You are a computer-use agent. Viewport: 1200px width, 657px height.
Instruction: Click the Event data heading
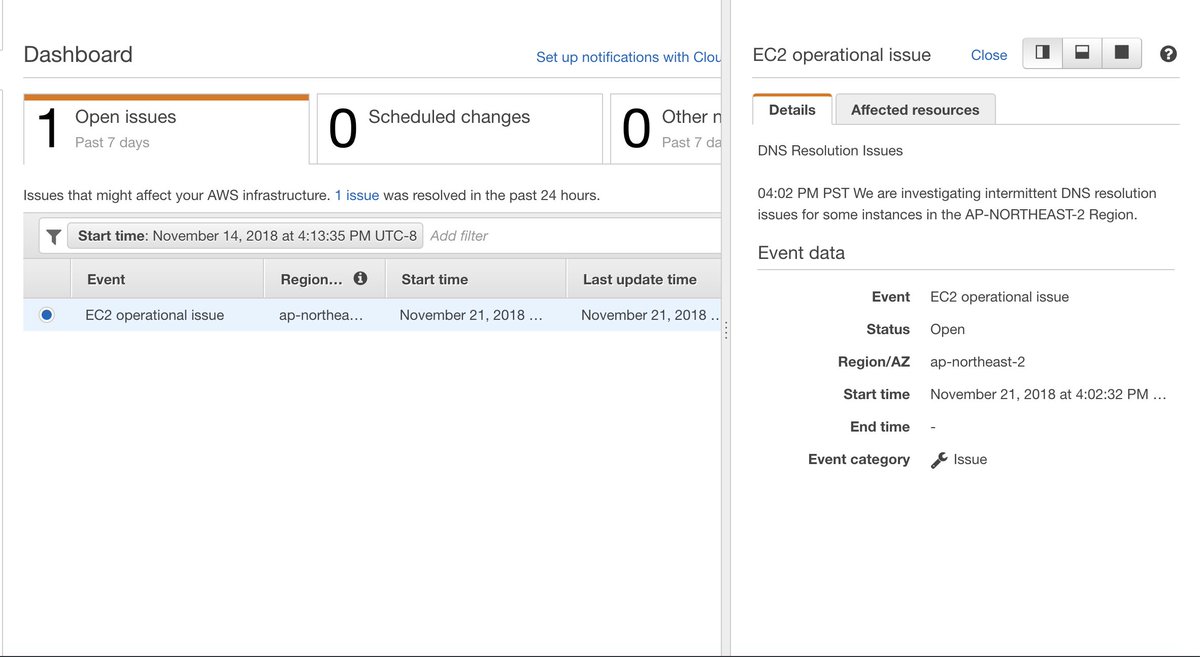pos(801,253)
